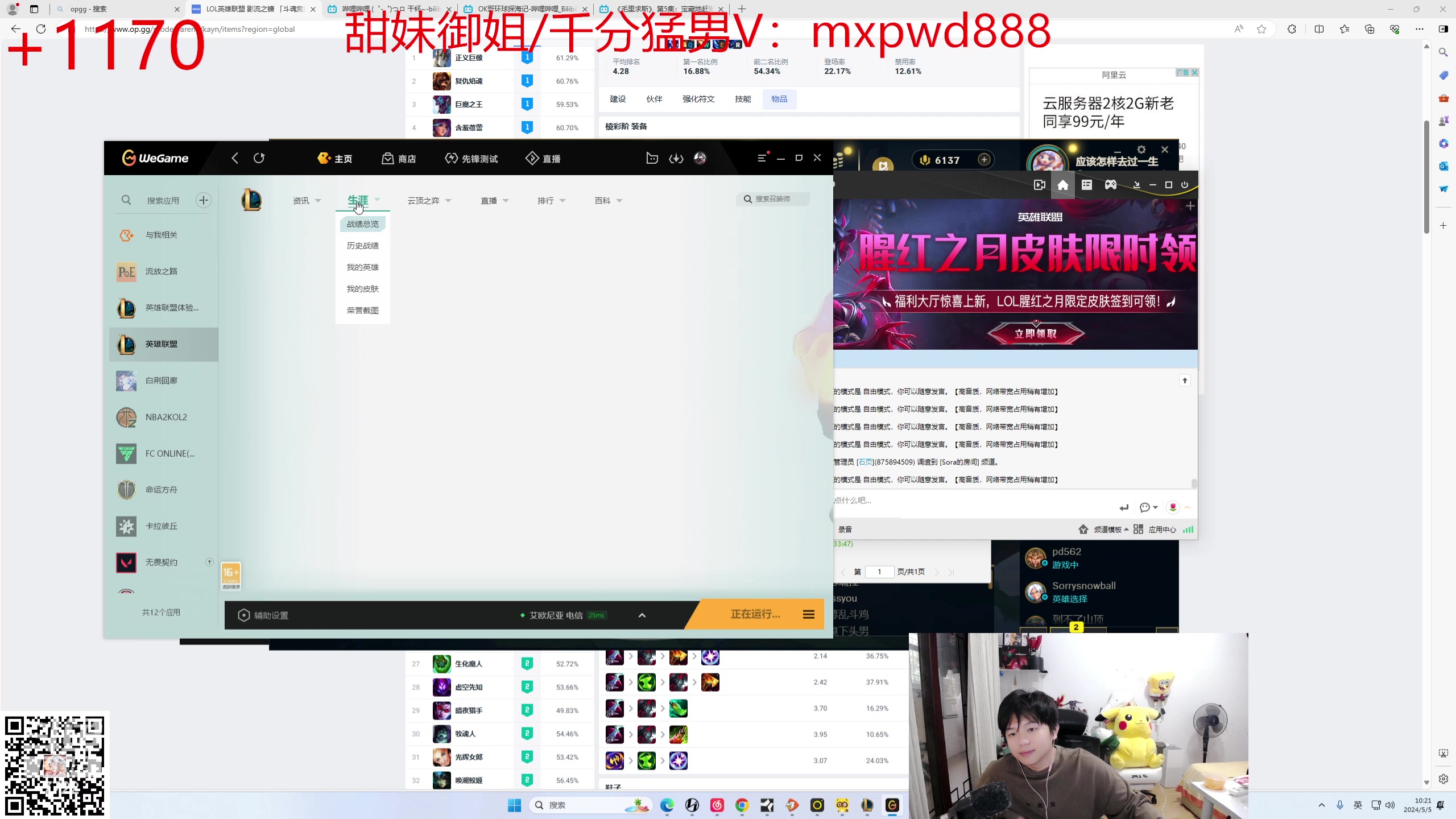Screen dimensions: 1456x819
Task: Open Chrome from the taskbar
Action: click(x=741, y=805)
